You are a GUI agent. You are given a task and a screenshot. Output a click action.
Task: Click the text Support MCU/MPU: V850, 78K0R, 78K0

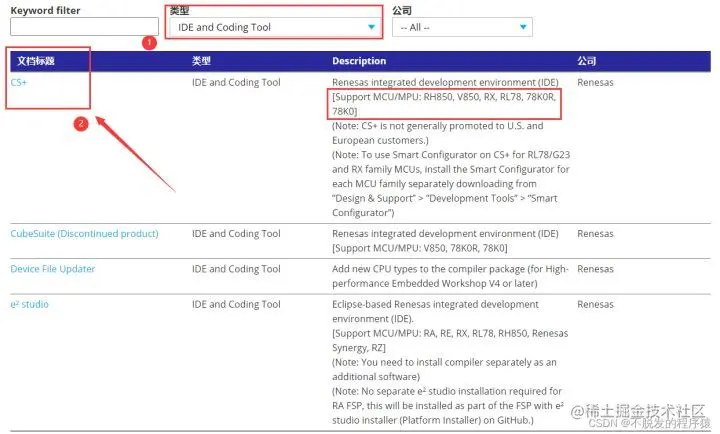tap(420, 248)
